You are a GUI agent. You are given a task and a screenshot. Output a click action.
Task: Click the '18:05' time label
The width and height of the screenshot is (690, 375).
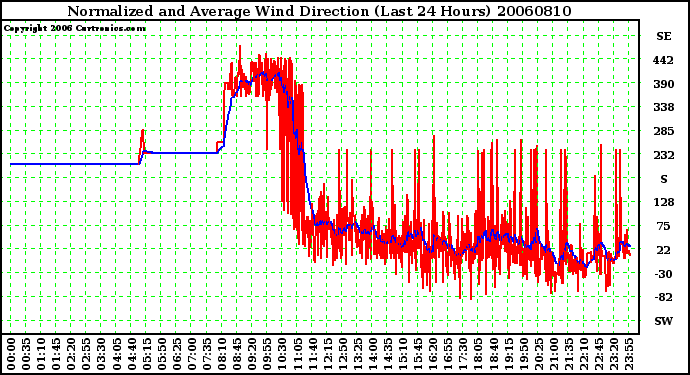click(478, 354)
